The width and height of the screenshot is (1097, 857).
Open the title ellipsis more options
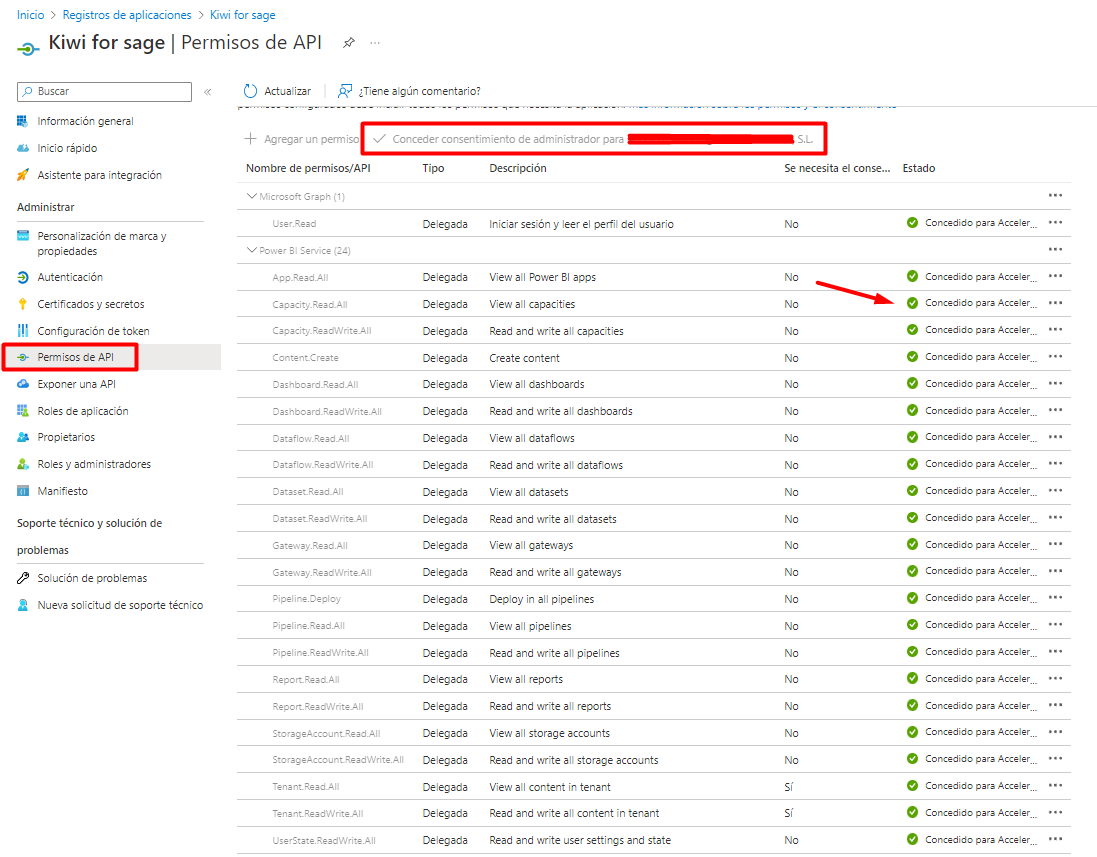pyautogui.click(x=375, y=43)
